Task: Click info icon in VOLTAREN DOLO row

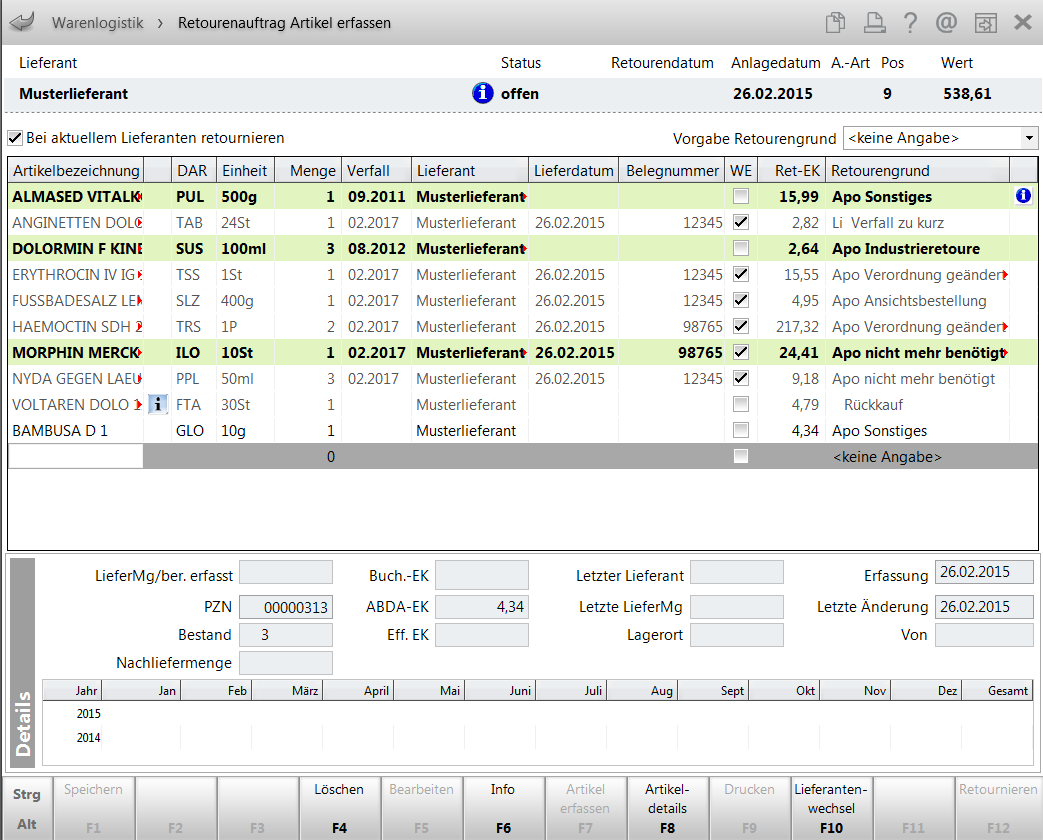Action: point(158,404)
